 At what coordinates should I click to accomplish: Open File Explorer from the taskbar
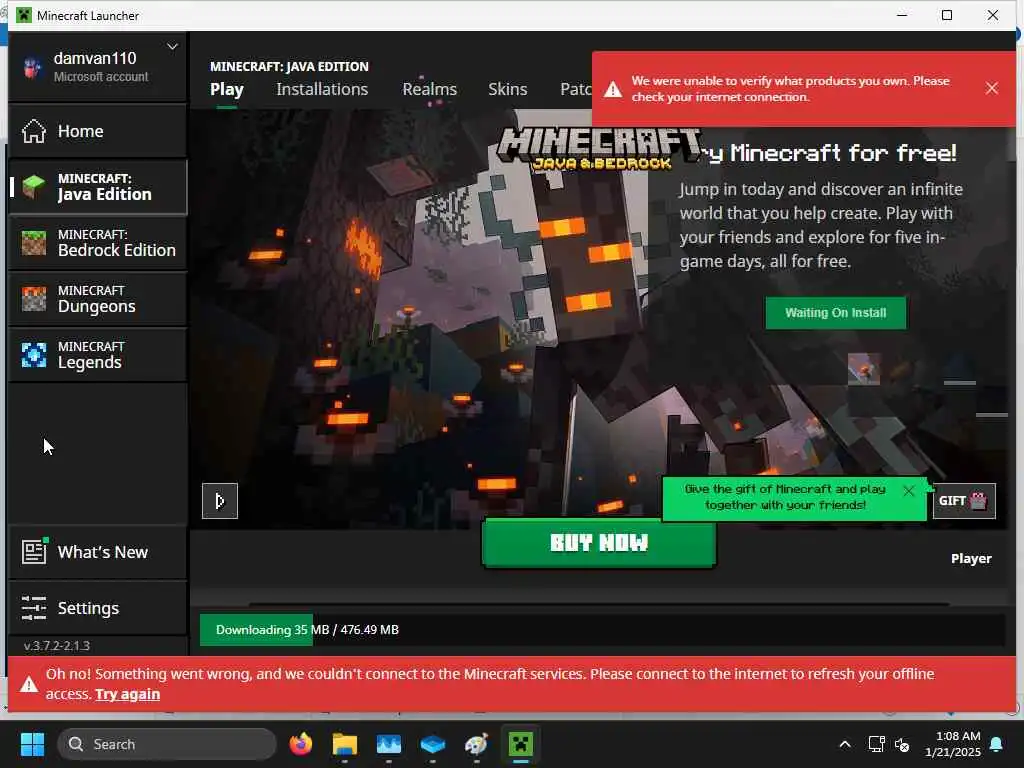click(344, 744)
